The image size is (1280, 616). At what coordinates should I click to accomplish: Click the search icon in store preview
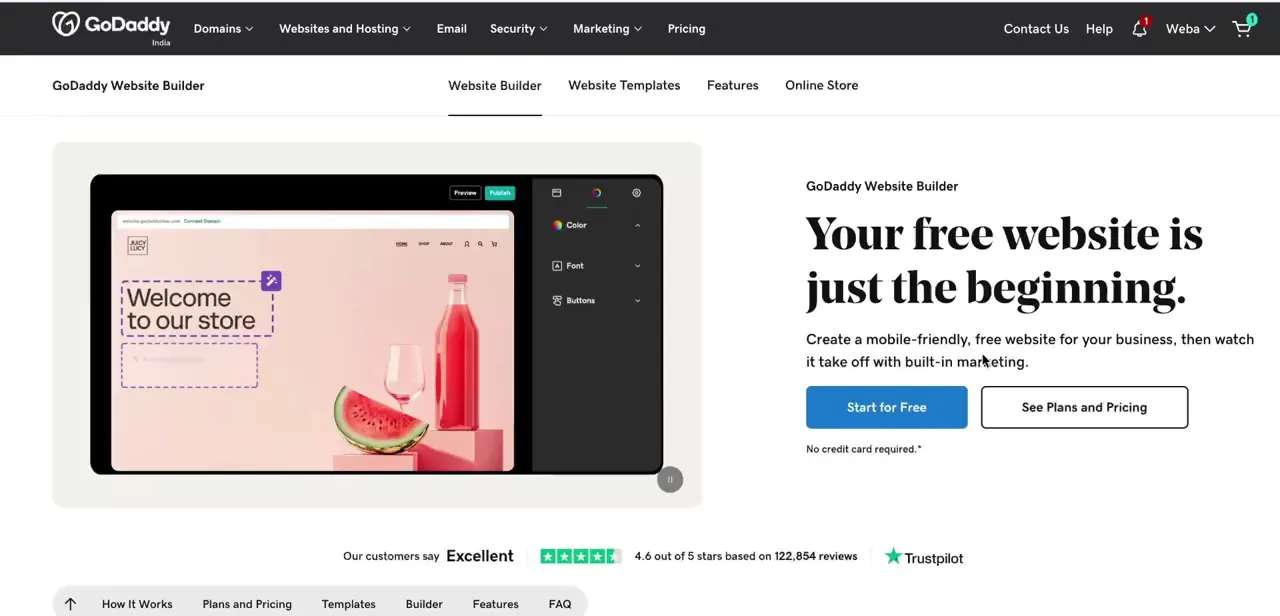(480, 244)
